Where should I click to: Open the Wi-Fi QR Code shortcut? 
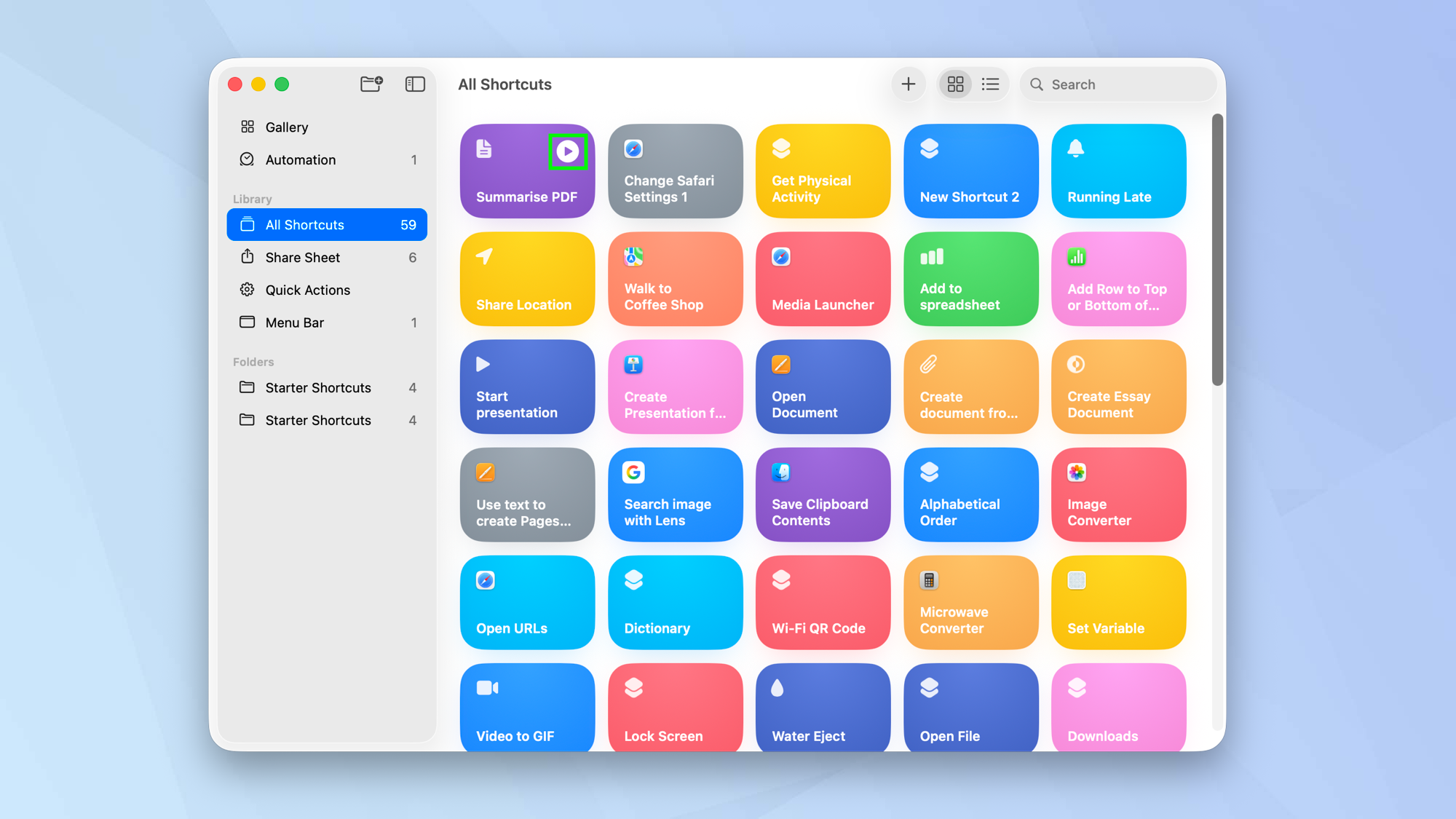[823, 602]
